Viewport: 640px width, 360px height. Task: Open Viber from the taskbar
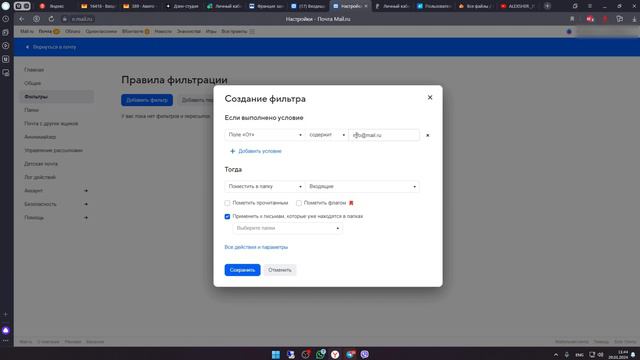(364, 354)
